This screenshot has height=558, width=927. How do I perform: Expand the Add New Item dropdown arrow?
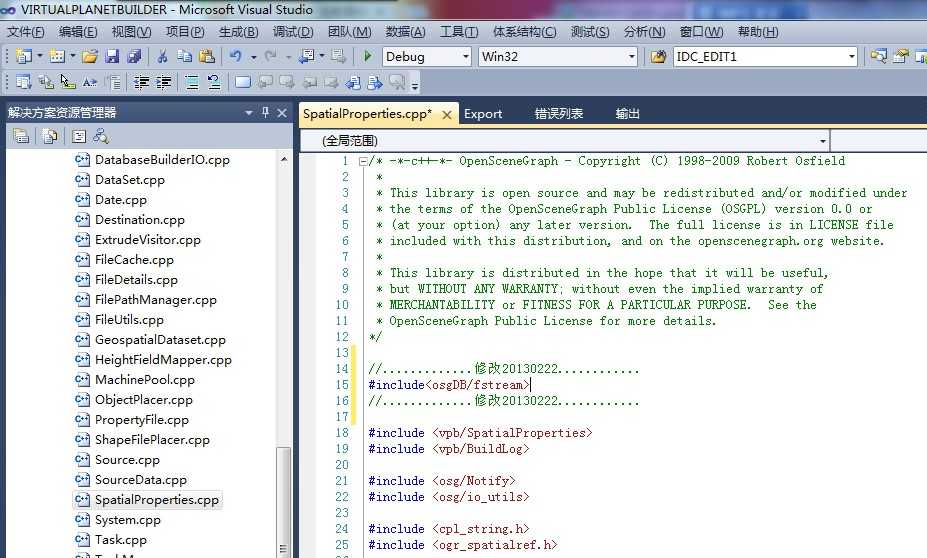pyautogui.click(x=73, y=56)
